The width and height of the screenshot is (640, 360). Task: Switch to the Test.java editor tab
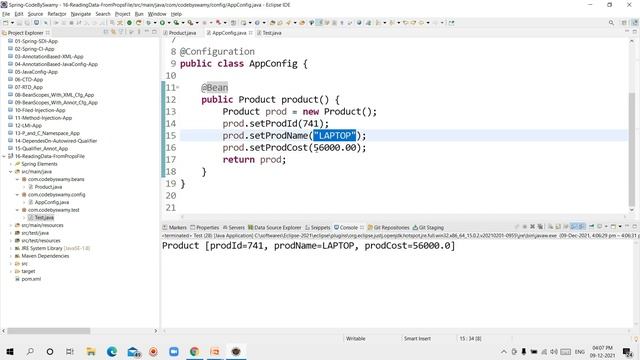click(x=271, y=33)
